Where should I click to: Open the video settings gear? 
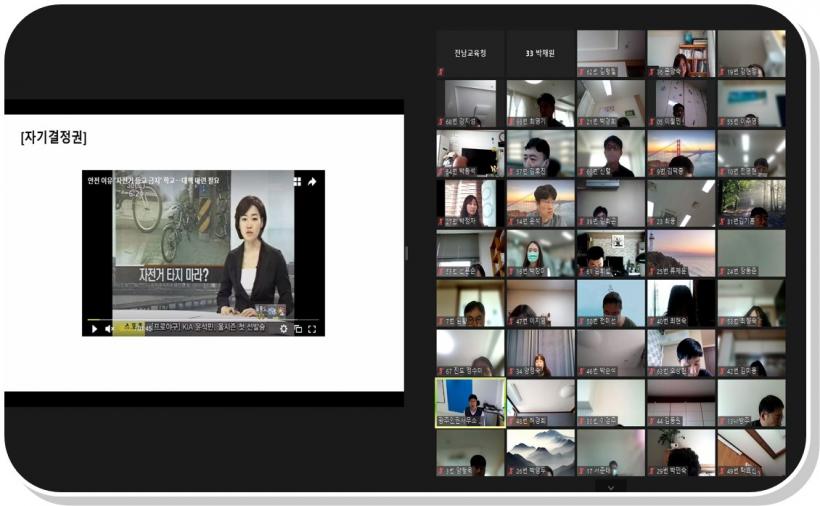coord(283,328)
